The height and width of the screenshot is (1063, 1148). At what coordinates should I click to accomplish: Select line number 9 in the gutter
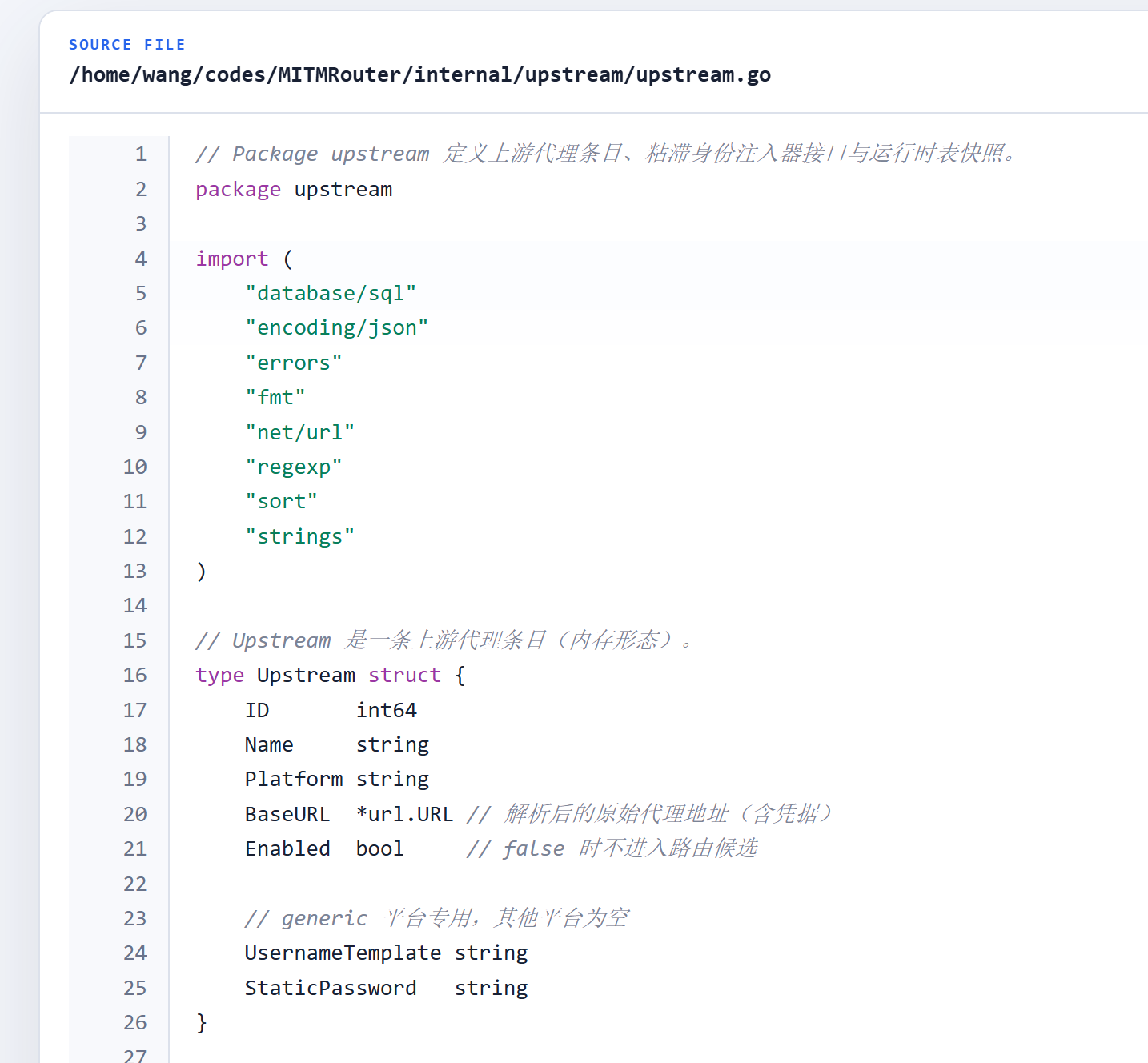[141, 432]
